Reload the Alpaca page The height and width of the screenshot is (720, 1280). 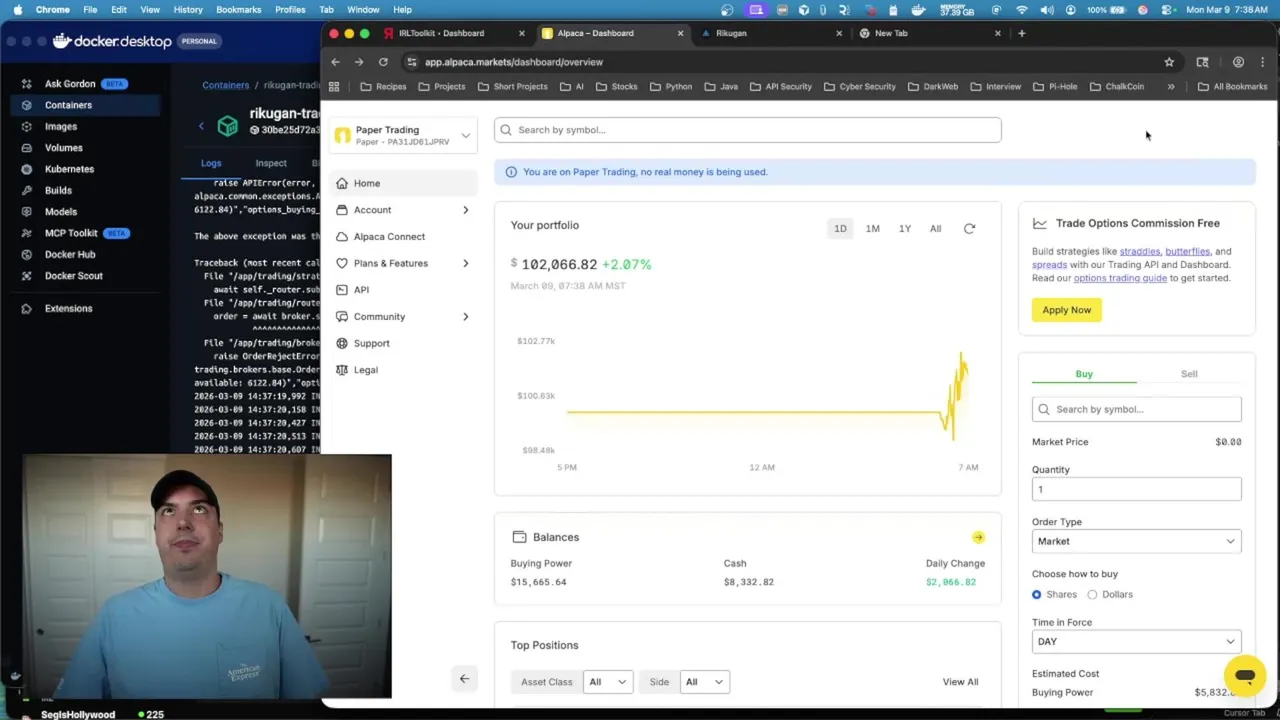[x=383, y=62]
